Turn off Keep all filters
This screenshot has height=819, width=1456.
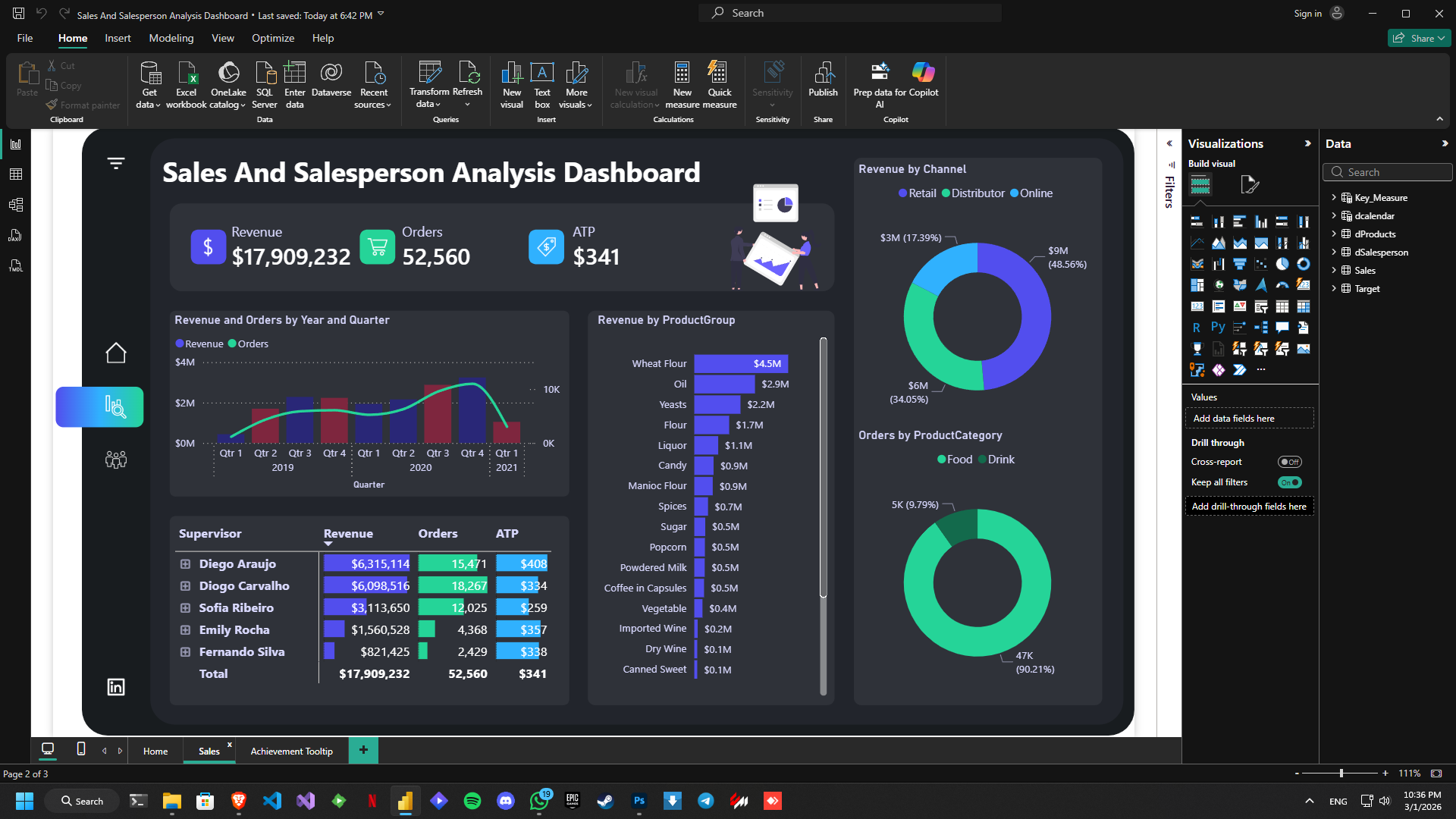coord(1290,482)
